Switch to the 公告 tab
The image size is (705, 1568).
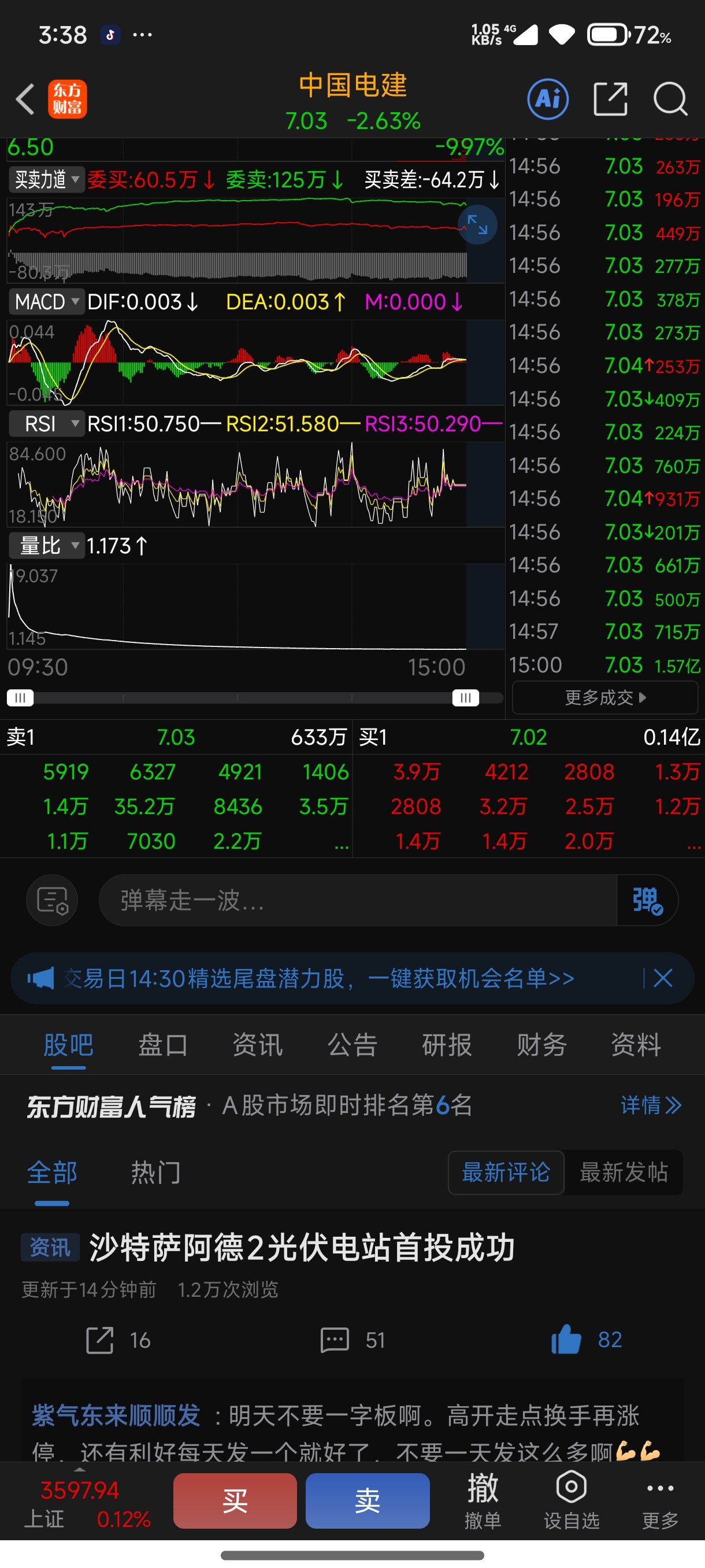click(352, 1045)
